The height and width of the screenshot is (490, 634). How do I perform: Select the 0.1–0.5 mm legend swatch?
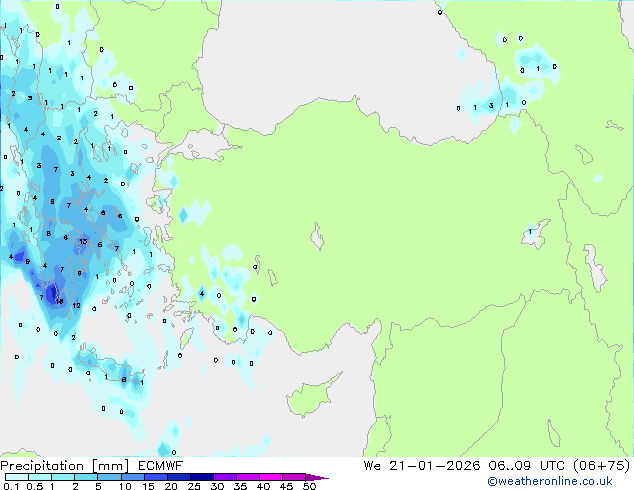17,477
